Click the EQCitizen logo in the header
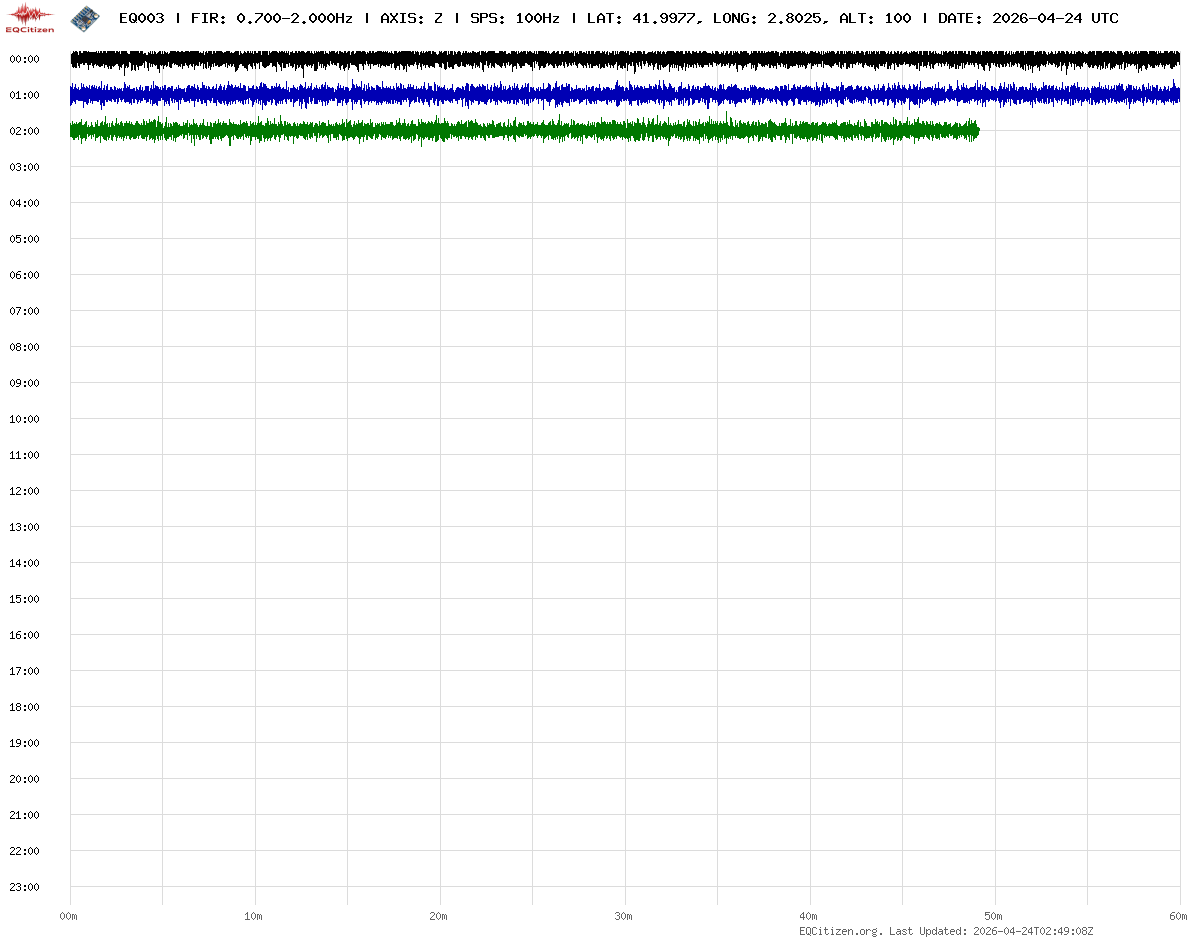This screenshot has width=1200, height=940. coord(31,18)
